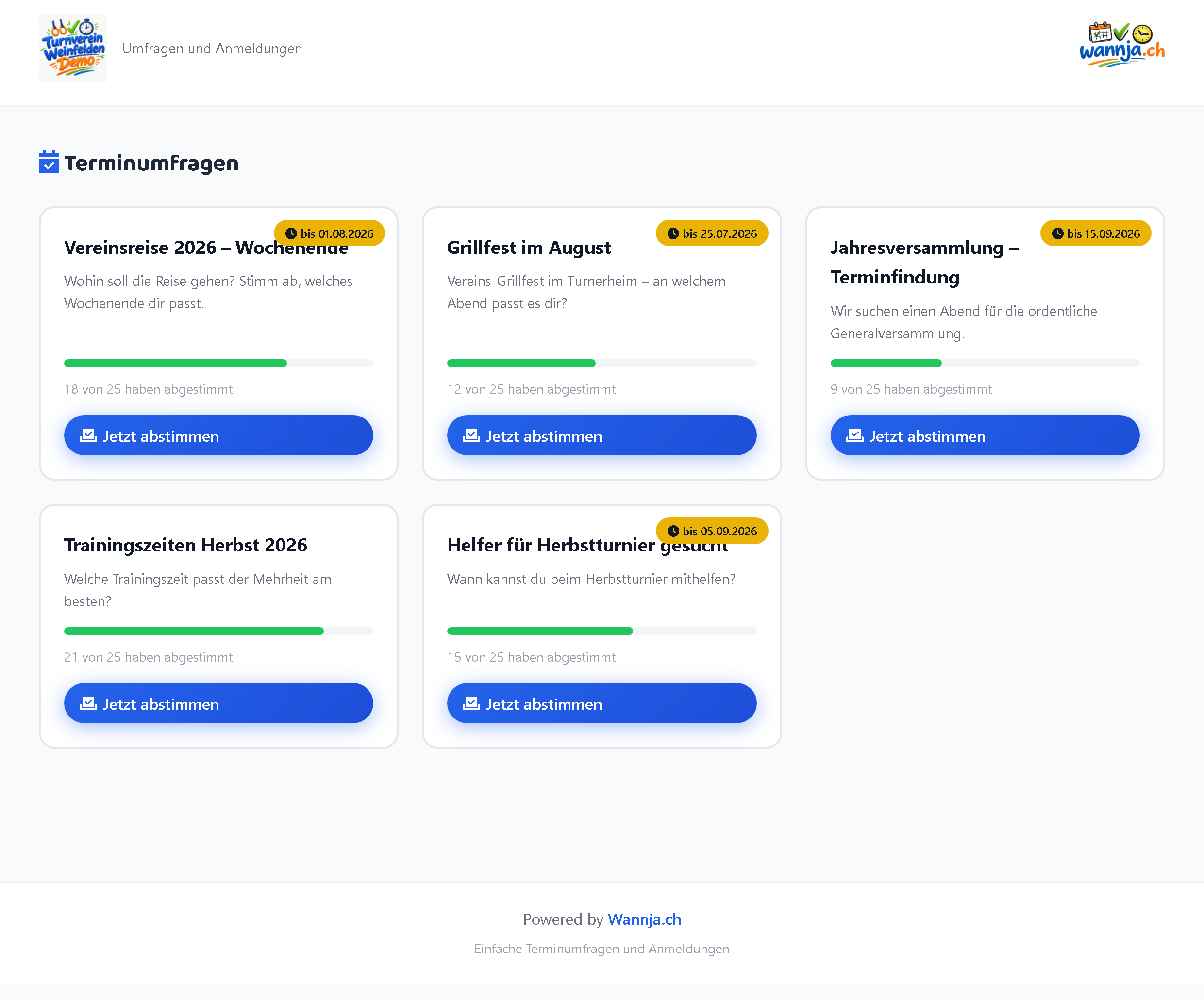Select the 'bis 25.07.2026' deadline badge
Screen dimensions: 1204x1000
pyautogui.click(x=712, y=233)
